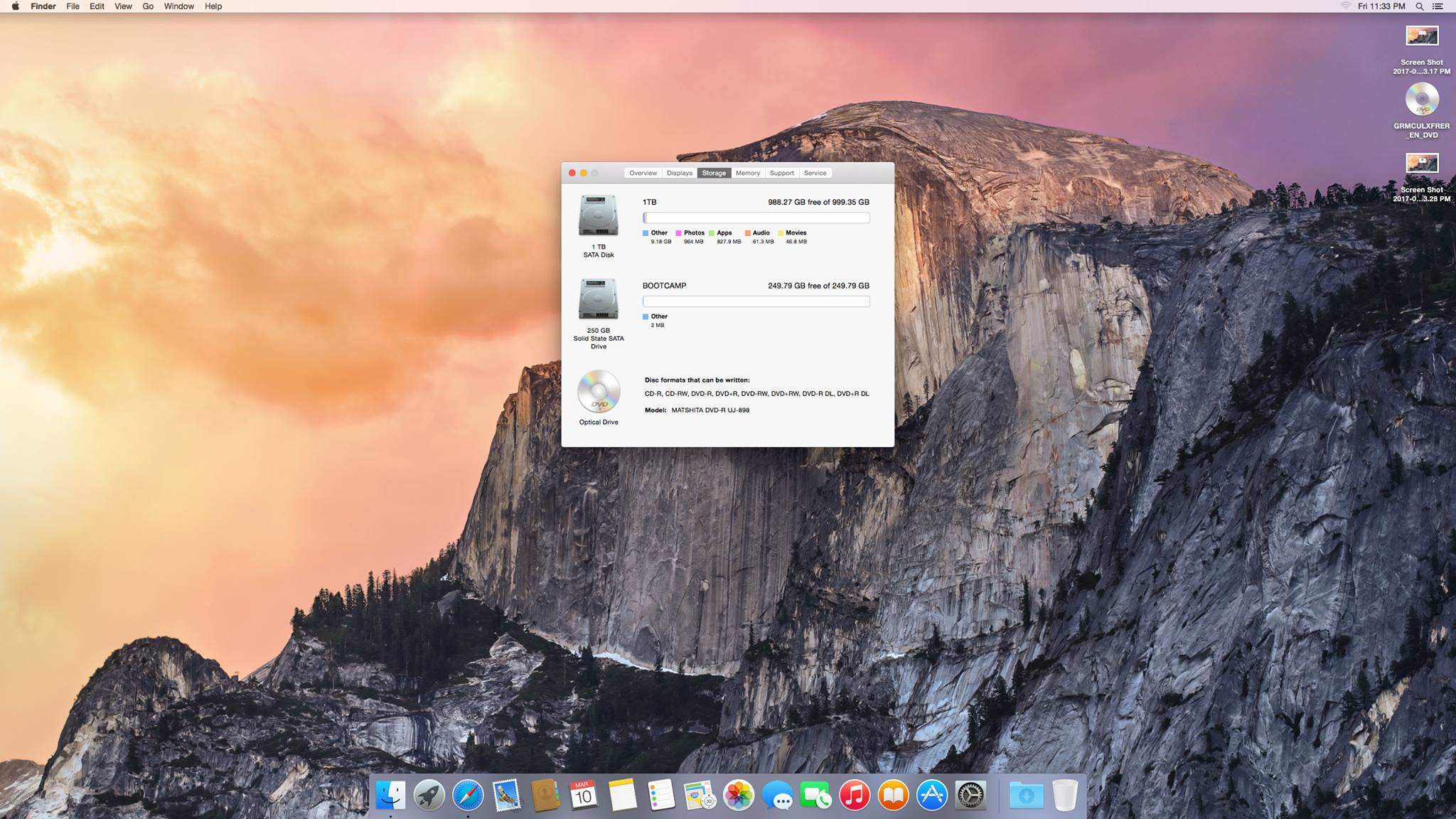Open the Memory tab

[747, 173]
